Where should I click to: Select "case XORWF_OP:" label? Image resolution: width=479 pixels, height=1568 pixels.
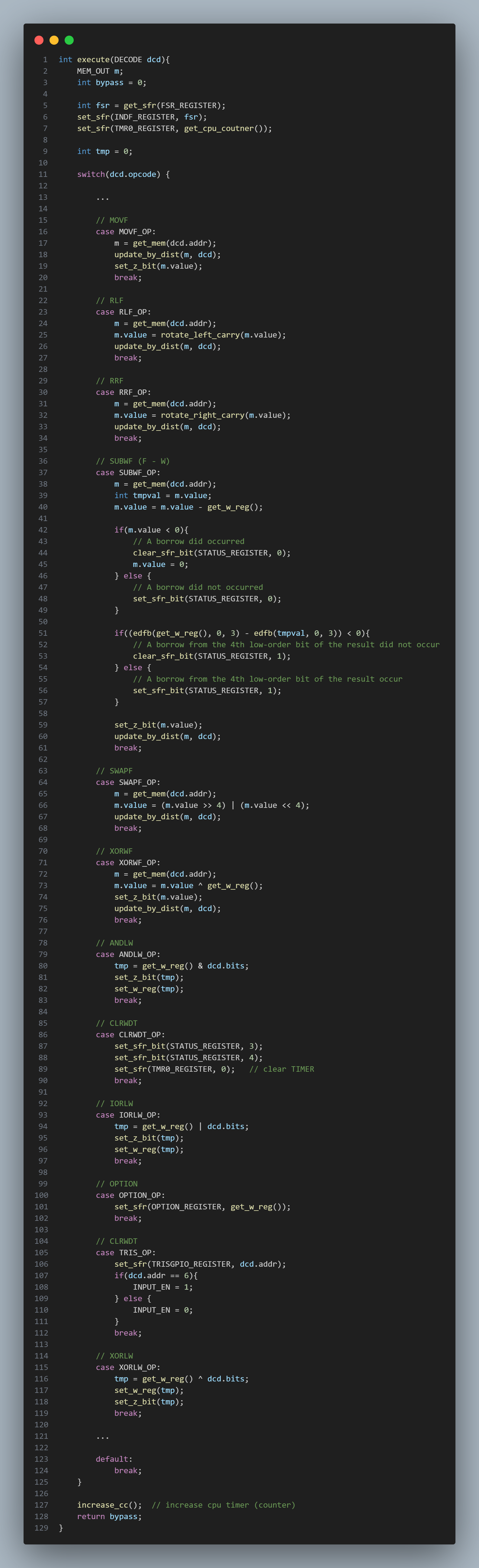(128, 863)
